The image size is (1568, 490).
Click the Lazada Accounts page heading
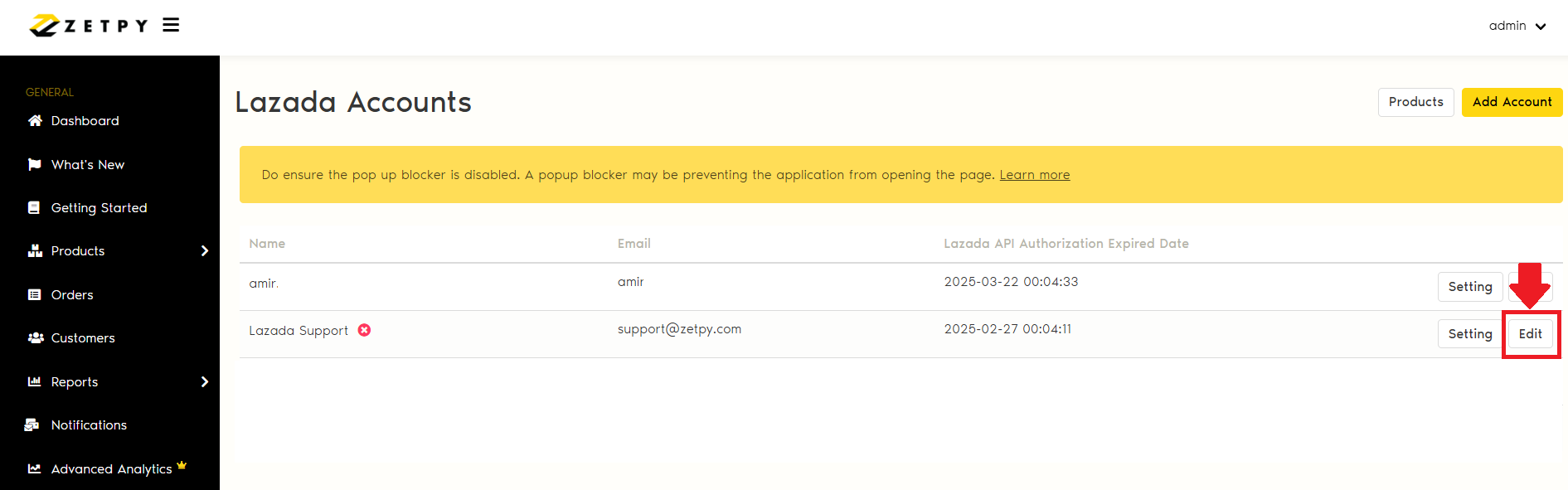353,102
